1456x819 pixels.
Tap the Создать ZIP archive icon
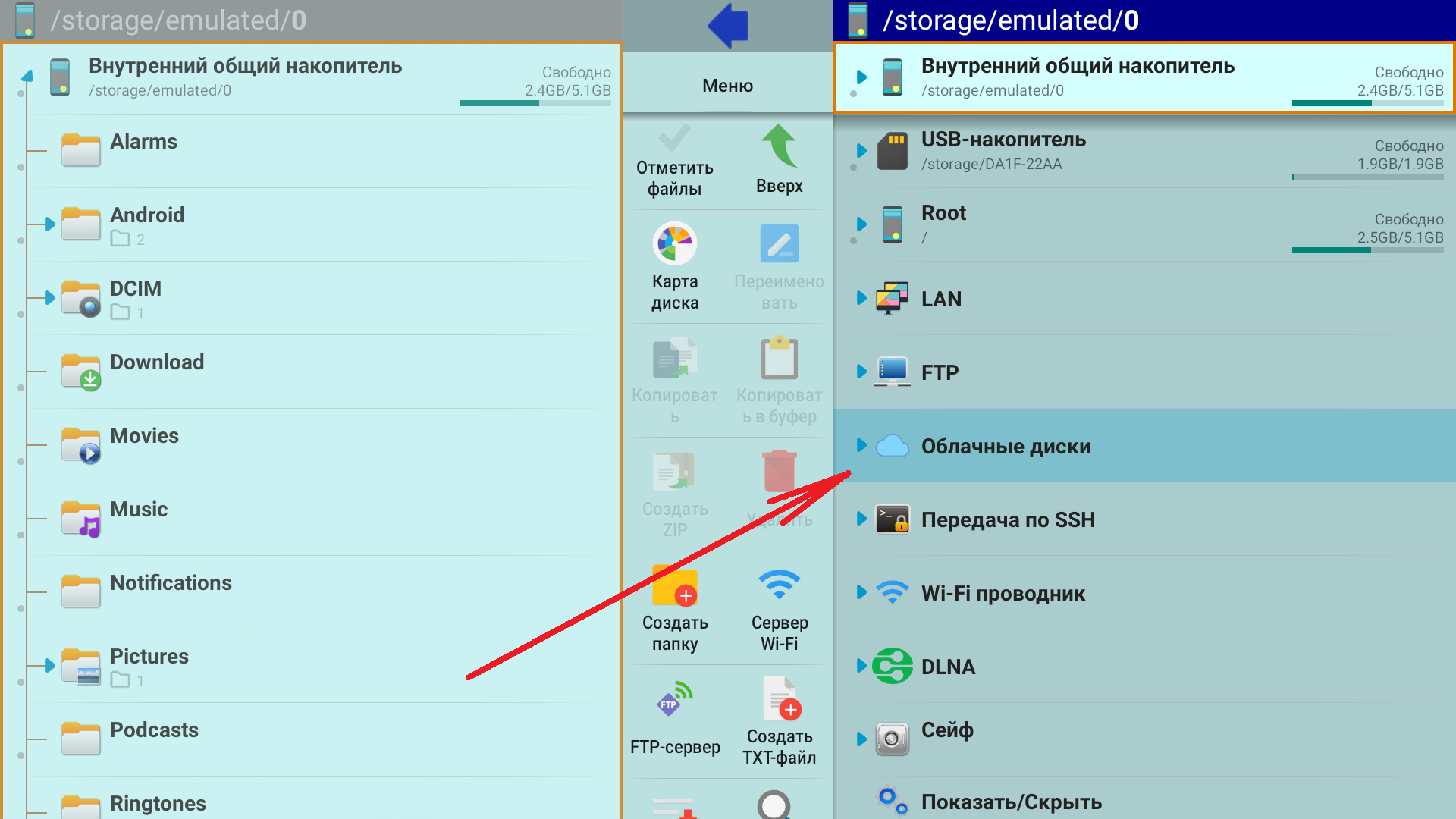coord(674,472)
